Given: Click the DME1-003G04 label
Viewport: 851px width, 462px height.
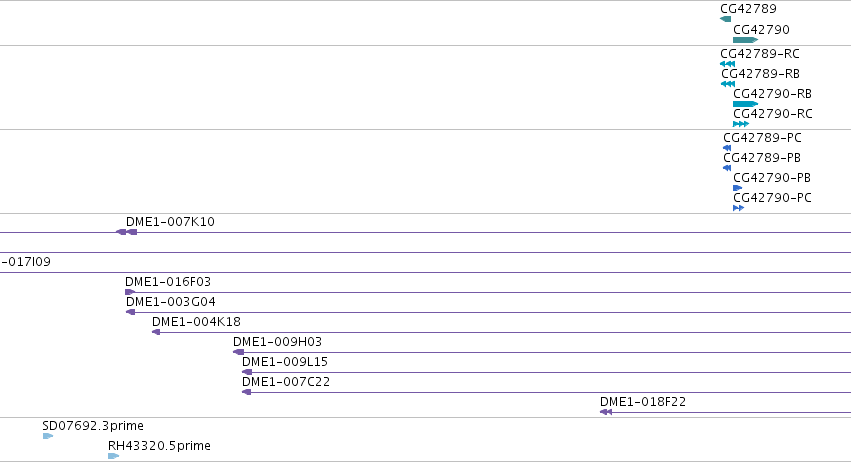Looking at the screenshot, I should 170,302.
